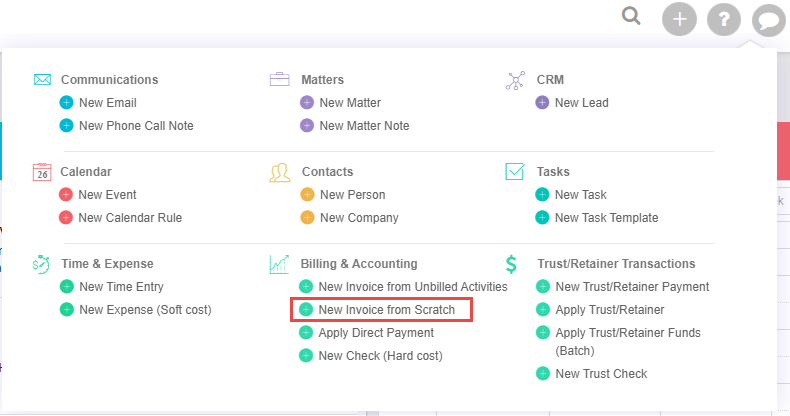Click the Calendar icon showing 26
Viewport: 790px width, 416px height.
pyautogui.click(x=42, y=172)
